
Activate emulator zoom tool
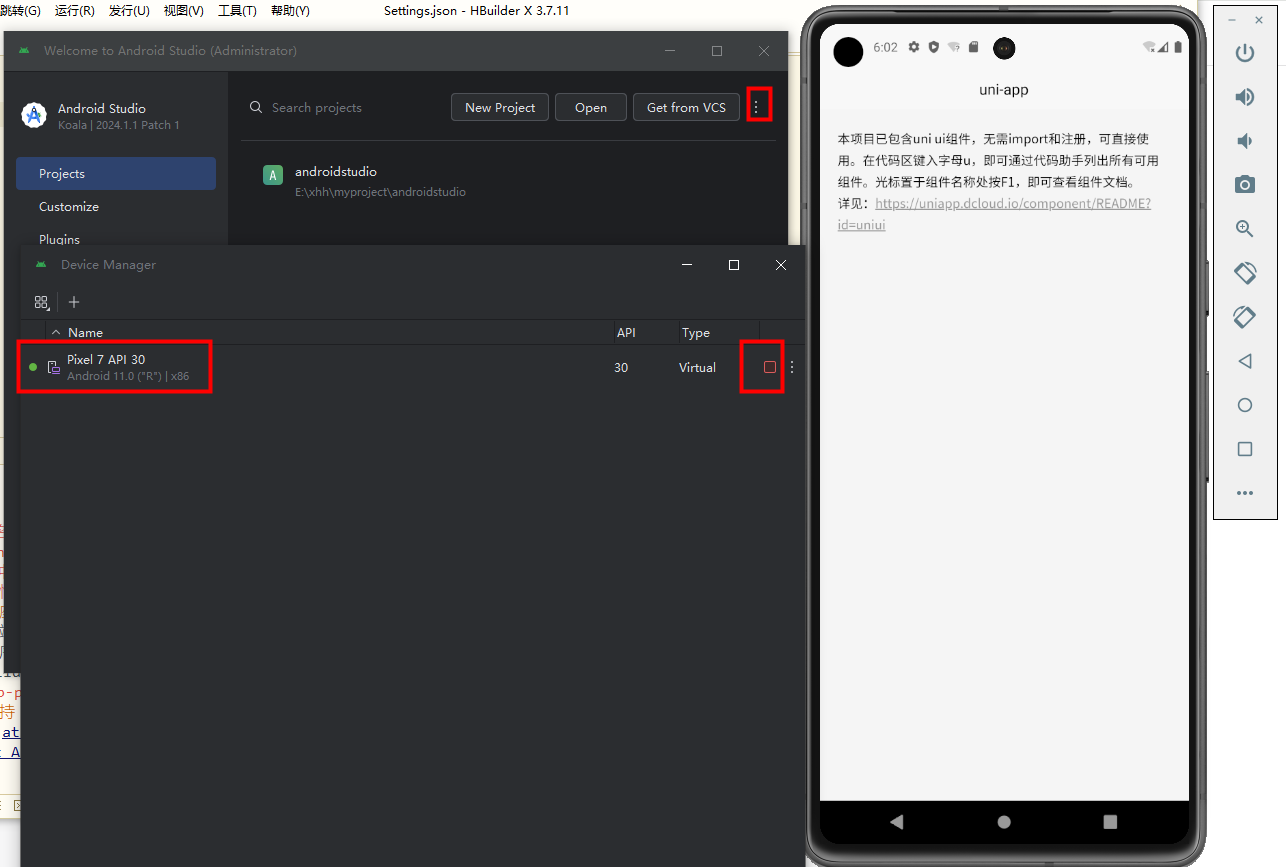1245,228
